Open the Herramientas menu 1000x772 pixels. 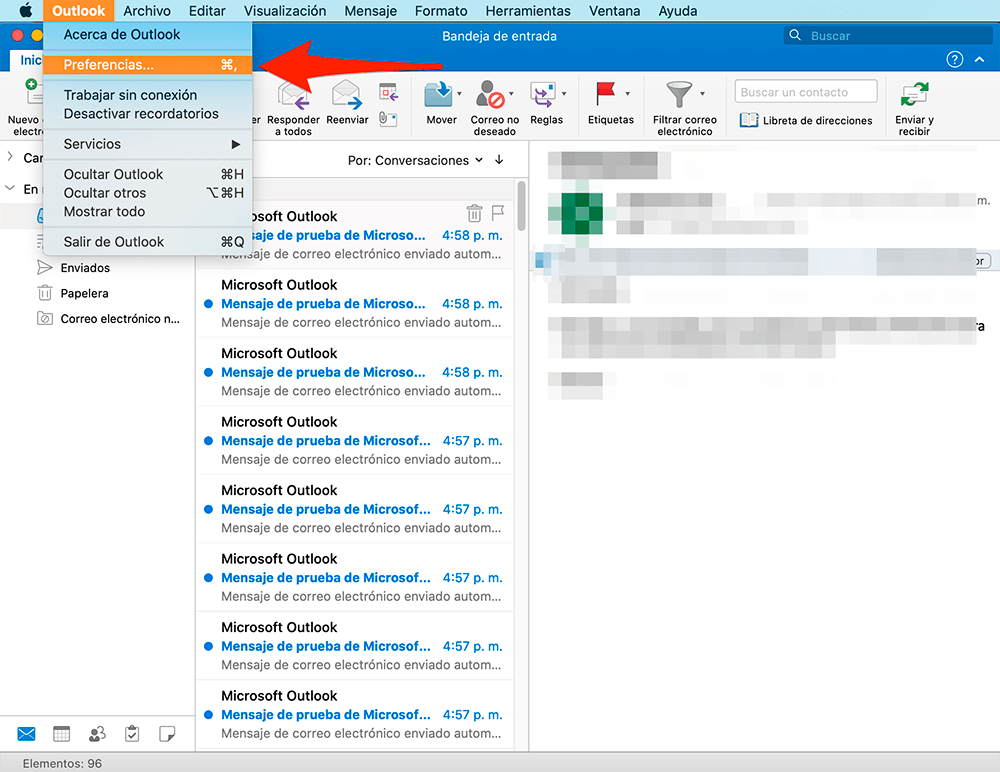point(528,11)
